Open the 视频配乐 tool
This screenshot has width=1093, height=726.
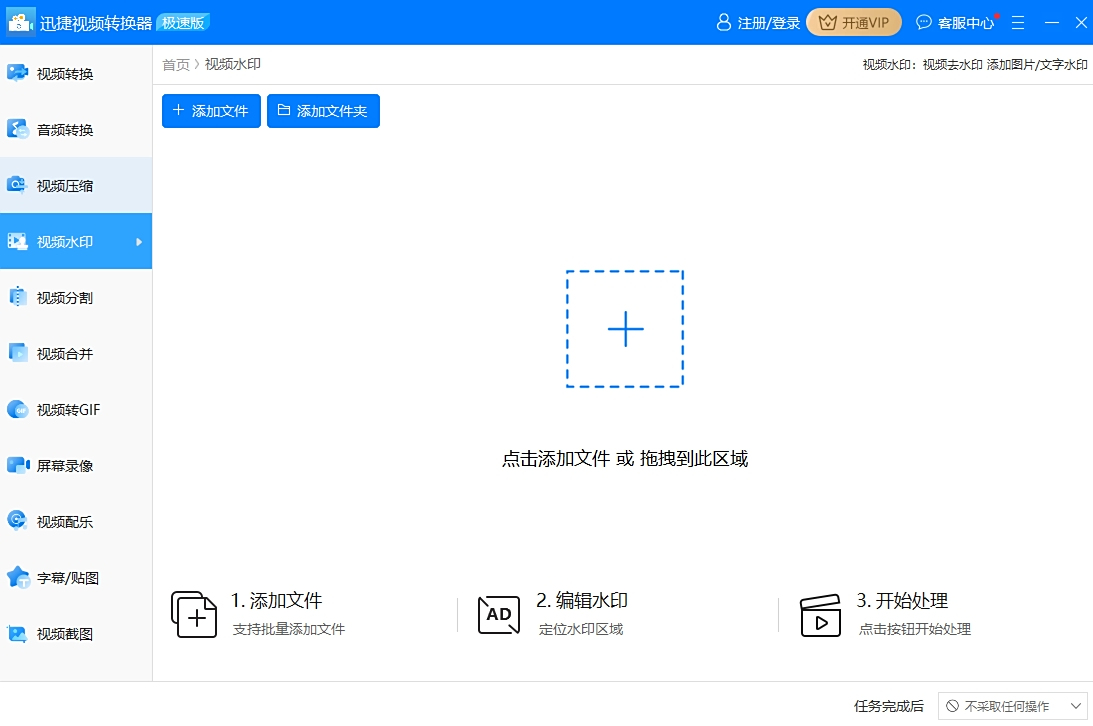(x=60, y=521)
